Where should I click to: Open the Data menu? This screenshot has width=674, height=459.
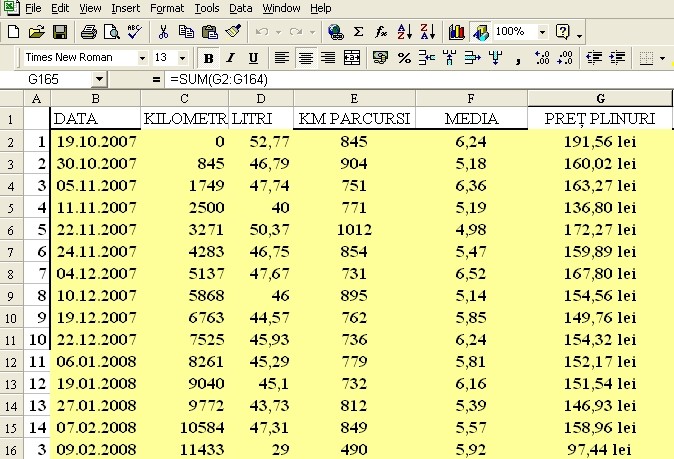[242, 8]
